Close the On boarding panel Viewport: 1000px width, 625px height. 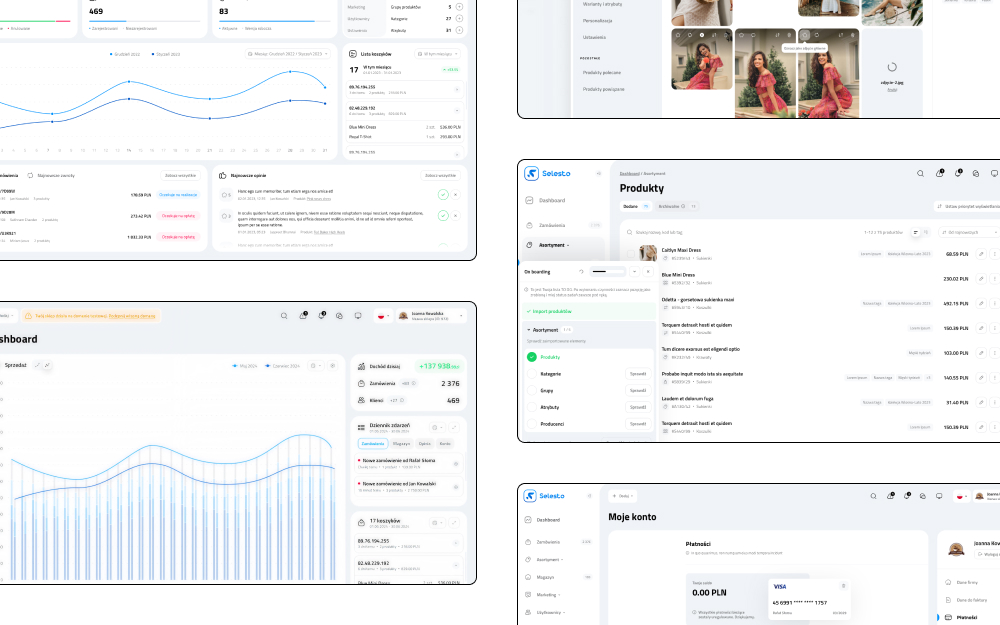point(647,271)
